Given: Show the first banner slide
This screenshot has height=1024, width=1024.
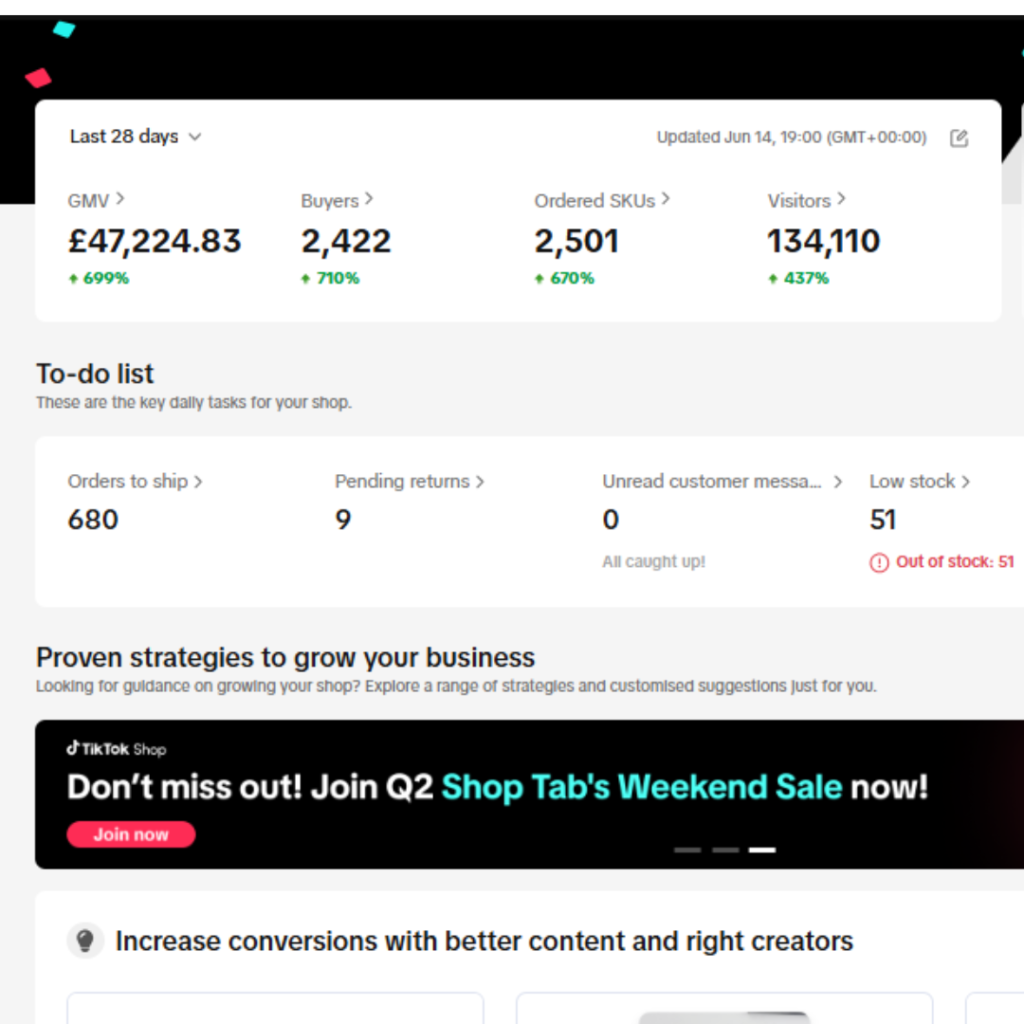Looking at the screenshot, I should [x=687, y=850].
